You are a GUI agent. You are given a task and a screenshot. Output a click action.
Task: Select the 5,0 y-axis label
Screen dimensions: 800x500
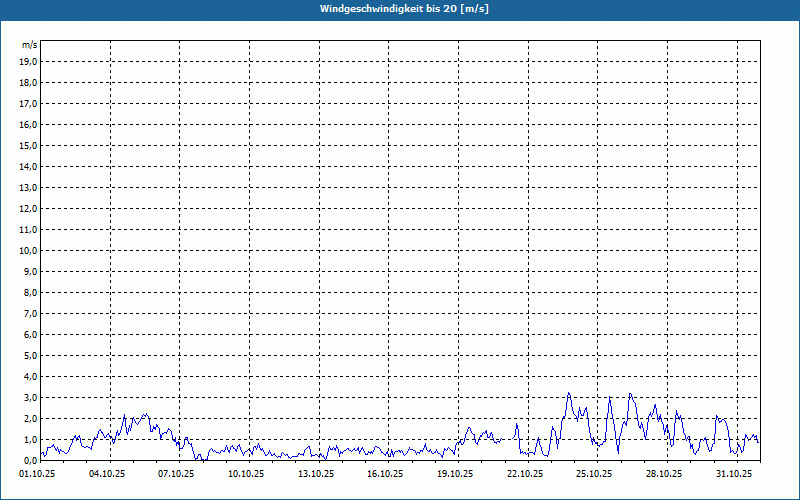29,355
